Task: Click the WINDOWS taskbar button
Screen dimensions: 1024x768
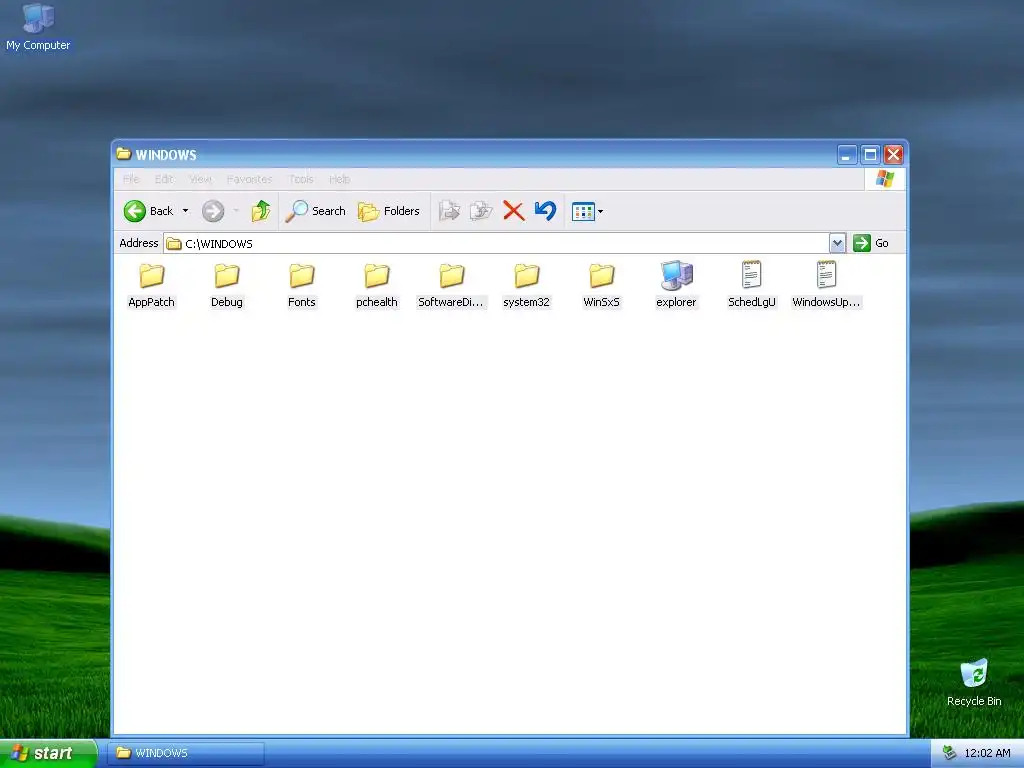Action: tap(187, 753)
